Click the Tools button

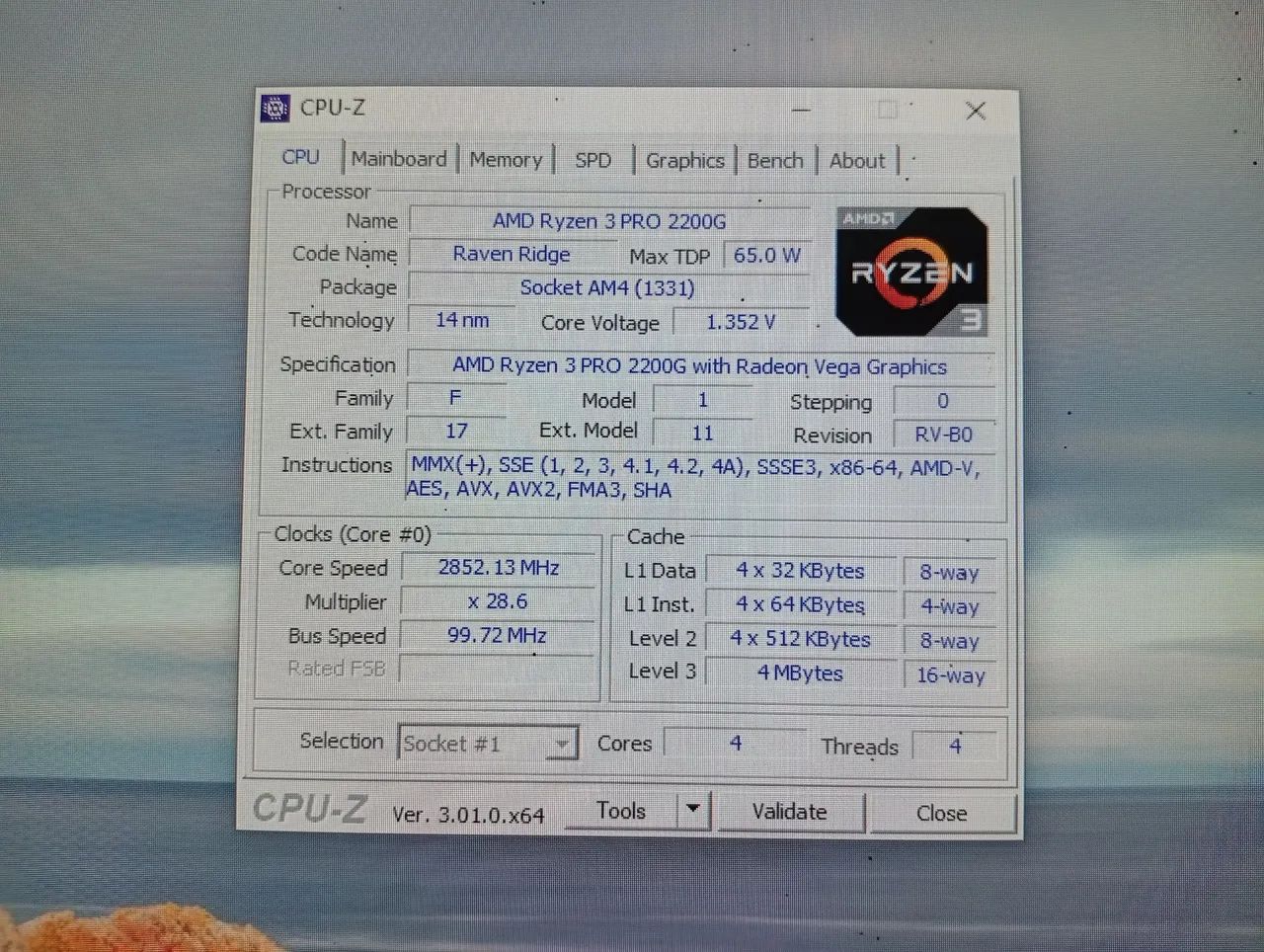tap(621, 811)
